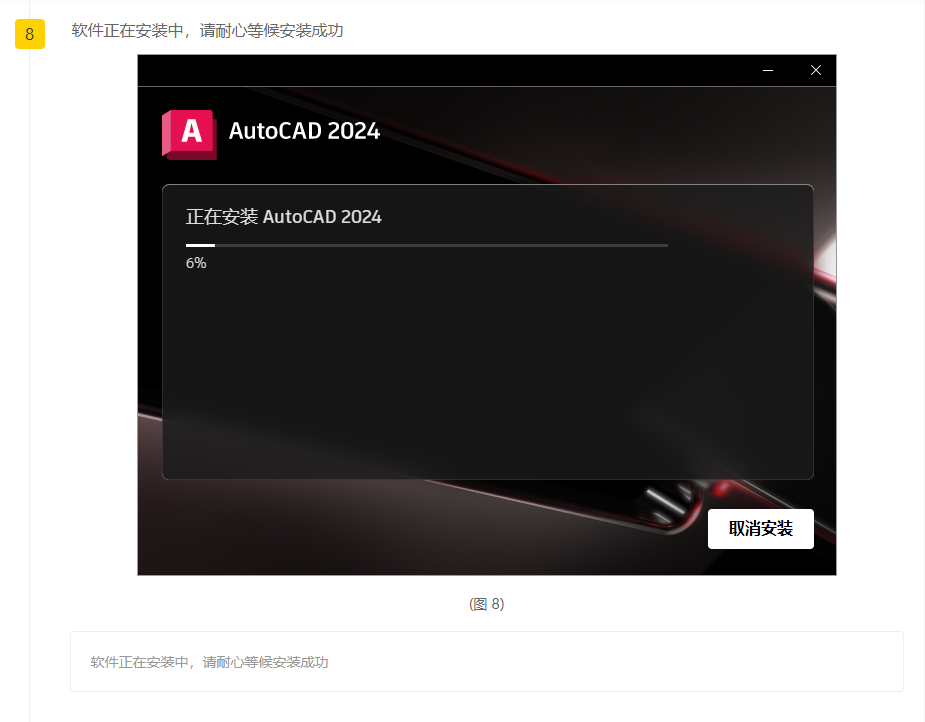Click the AutoCAD 2024 title beside the logo

coord(304,131)
